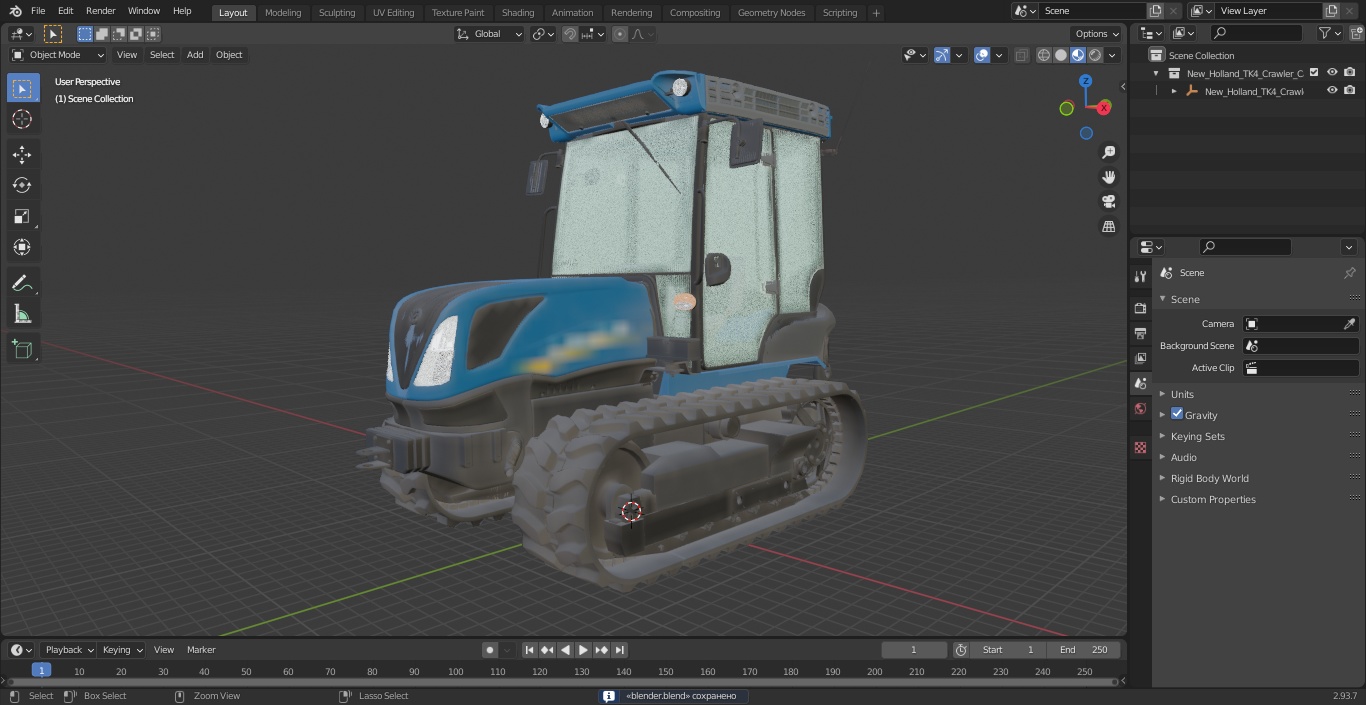The width and height of the screenshot is (1366, 705).
Task: Open the Output properties tab
Action: pyautogui.click(x=1140, y=333)
